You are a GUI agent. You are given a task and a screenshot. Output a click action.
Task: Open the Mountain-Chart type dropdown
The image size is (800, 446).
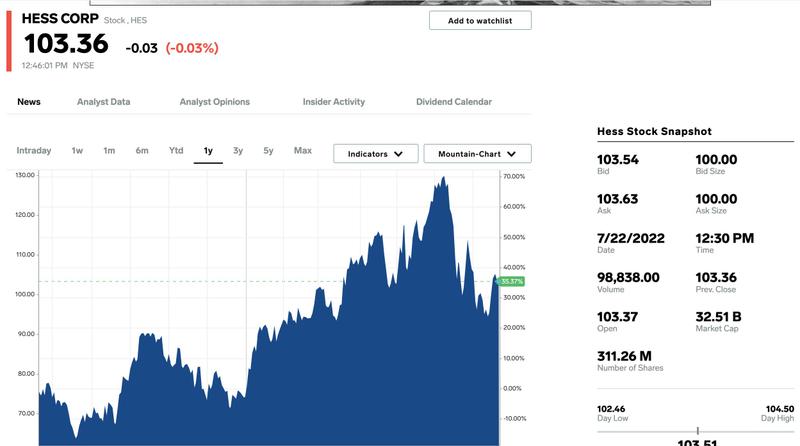click(478, 154)
